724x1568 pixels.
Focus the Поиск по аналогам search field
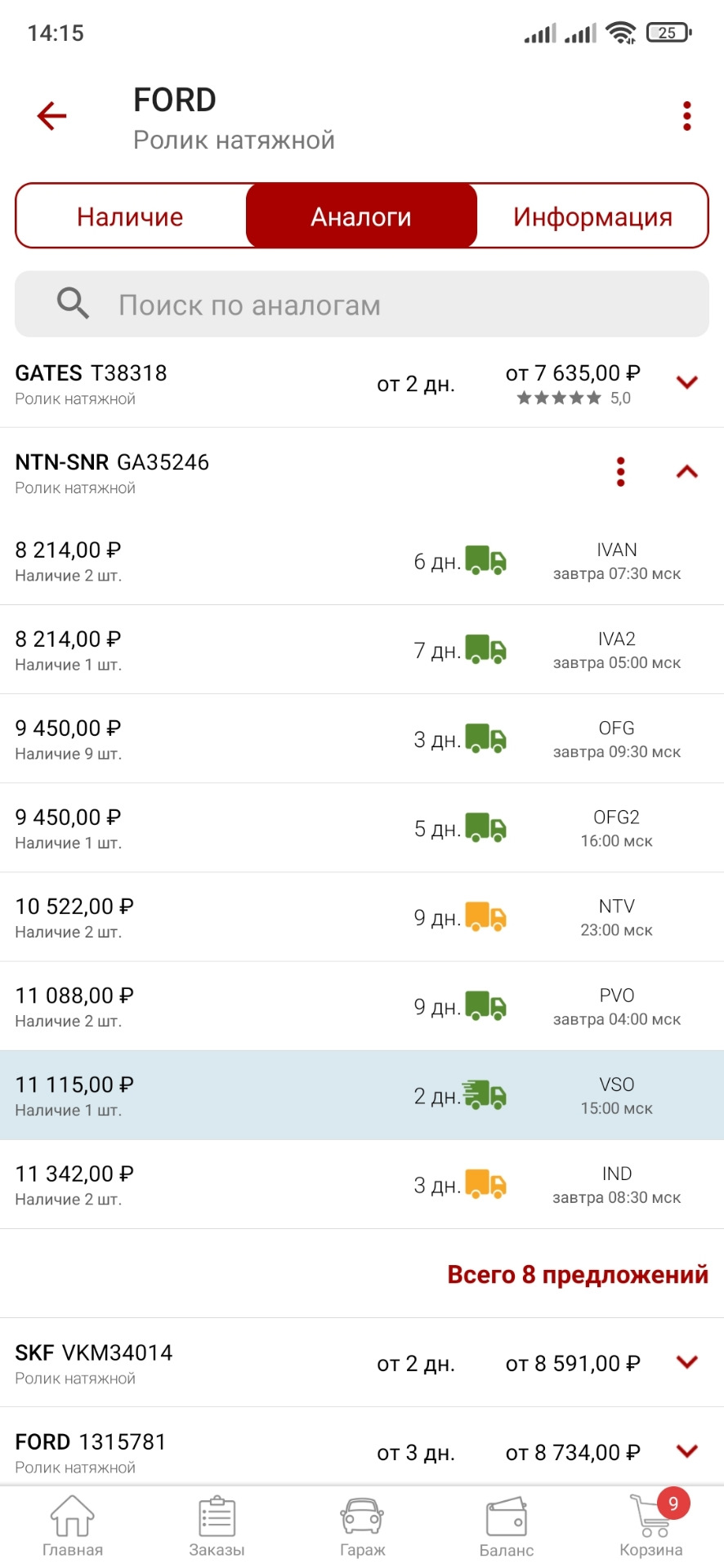[x=362, y=305]
